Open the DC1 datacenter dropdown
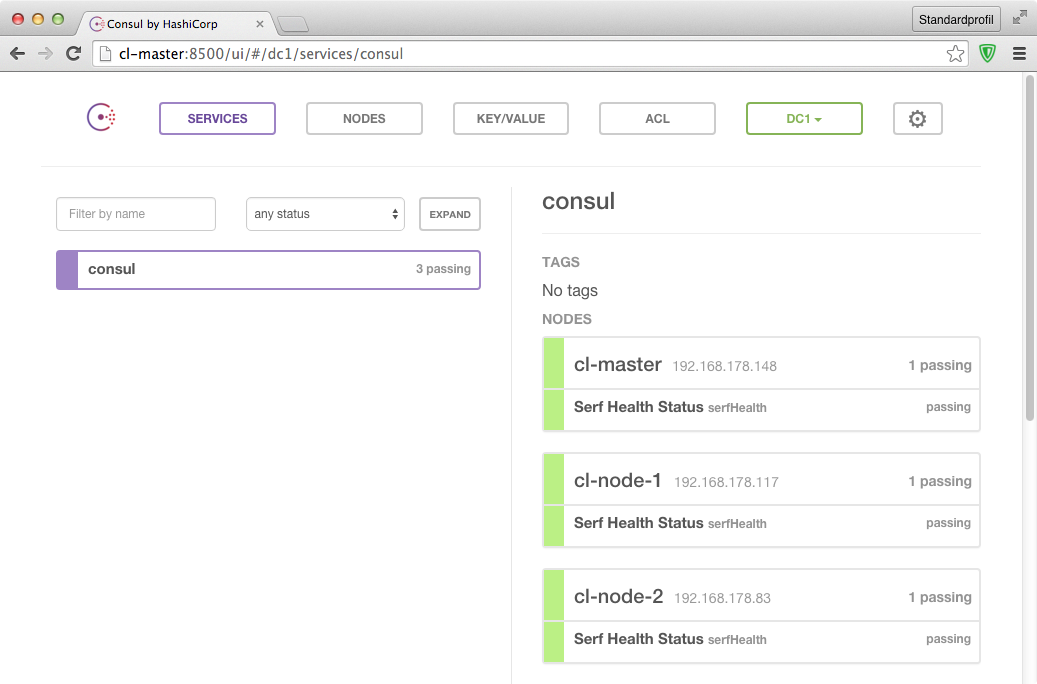This screenshot has width=1037, height=684. pos(803,119)
